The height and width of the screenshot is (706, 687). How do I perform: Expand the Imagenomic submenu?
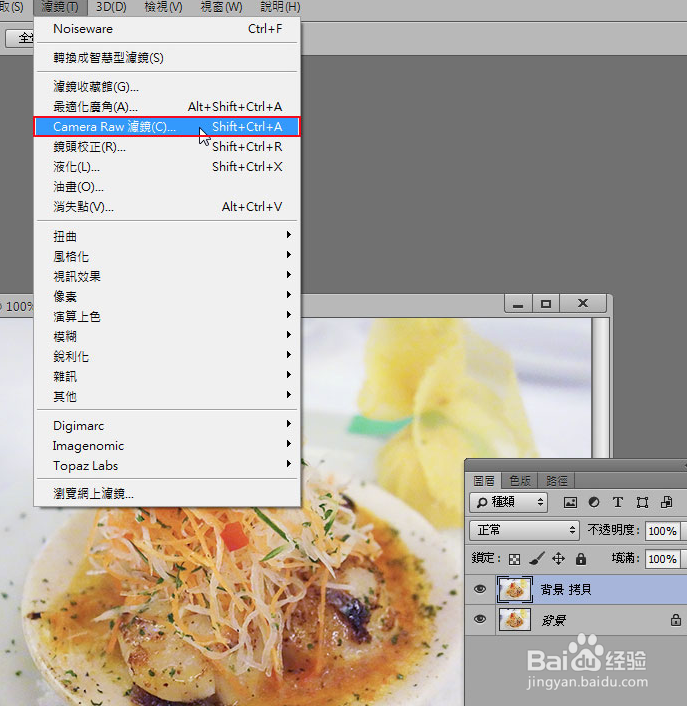pos(167,446)
